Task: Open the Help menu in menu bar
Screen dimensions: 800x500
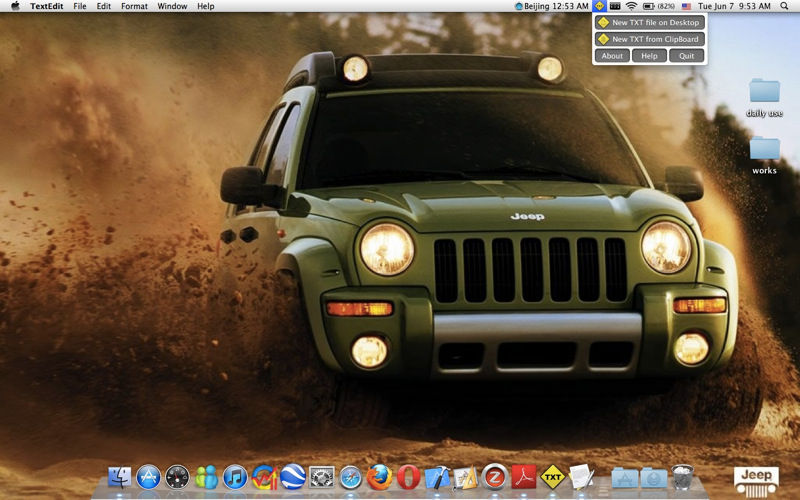Action: pos(206,6)
